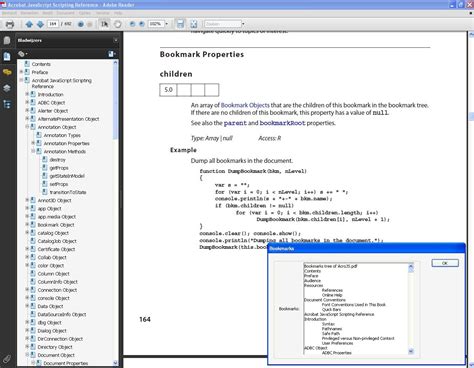Follow the Bookmark Objects link
Viewport: 474px width, 368px height.
tap(245, 105)
